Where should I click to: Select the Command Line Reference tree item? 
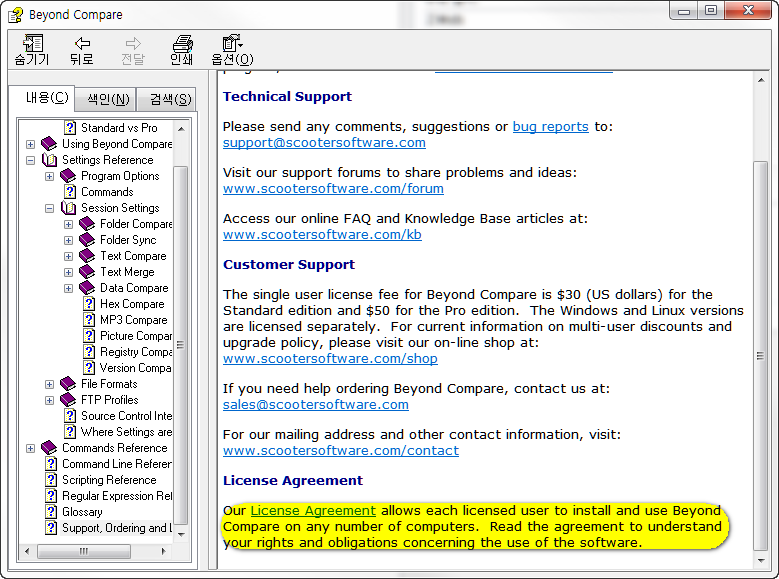[117, 464]
